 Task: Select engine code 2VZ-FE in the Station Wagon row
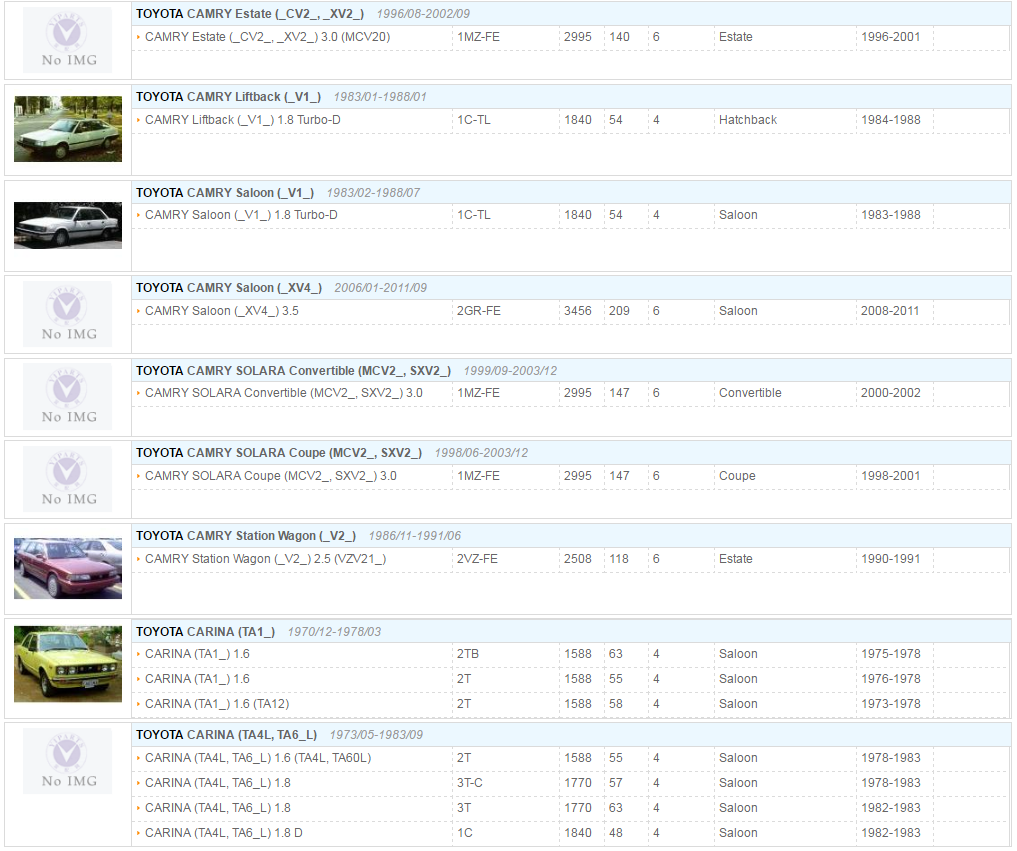(477, 558)
